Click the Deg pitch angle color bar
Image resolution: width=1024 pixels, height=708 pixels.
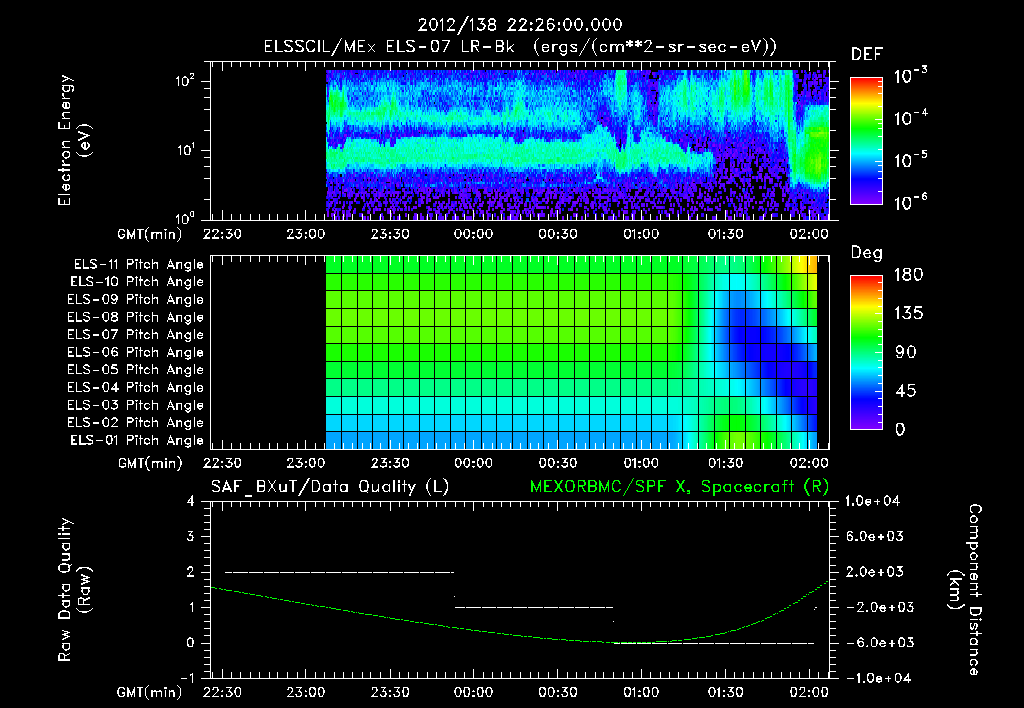867,352
